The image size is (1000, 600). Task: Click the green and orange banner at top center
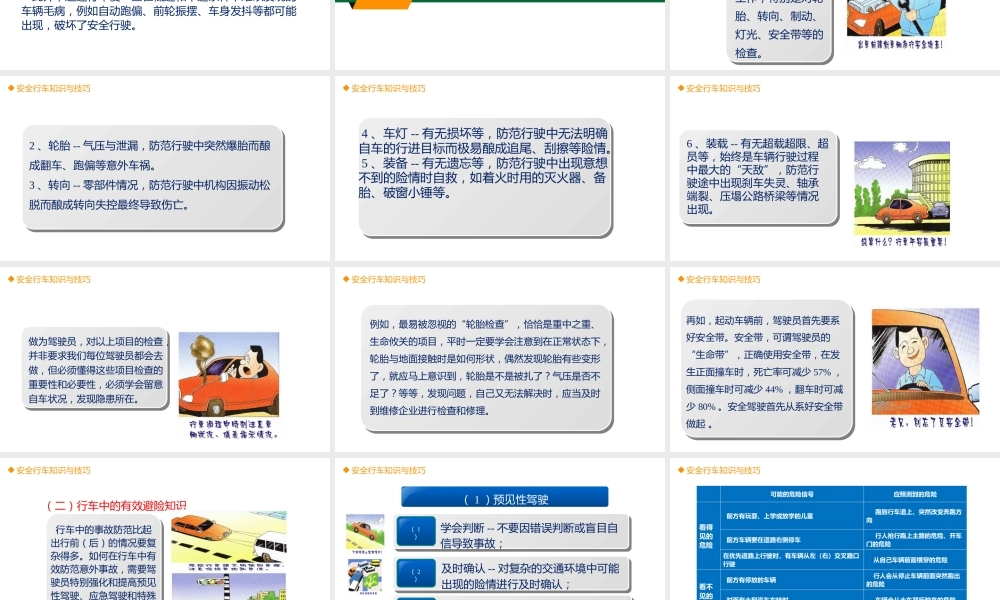coord(500,4)
